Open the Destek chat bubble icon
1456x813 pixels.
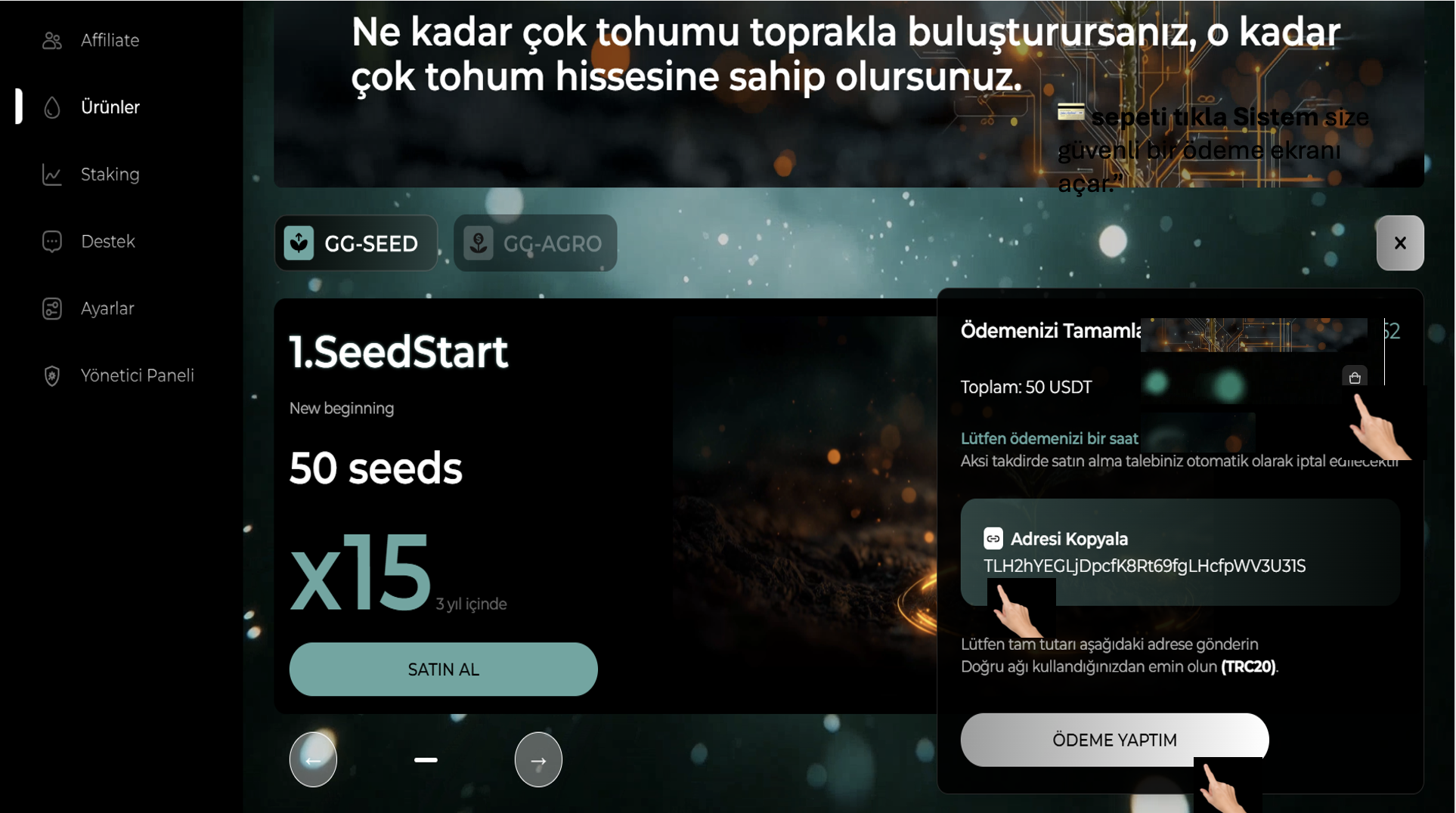51,242
